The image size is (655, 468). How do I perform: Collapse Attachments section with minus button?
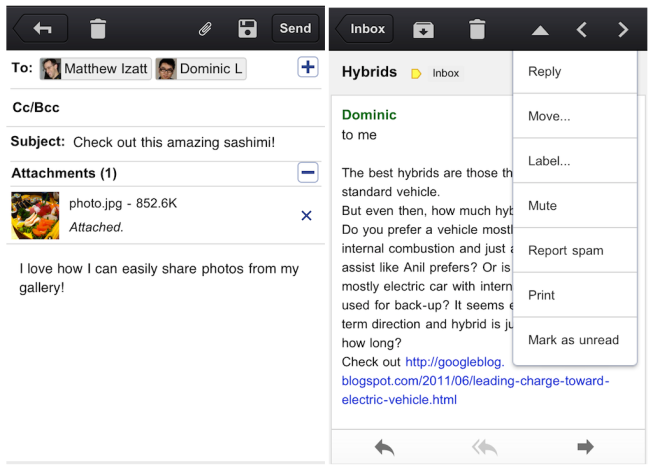(308, 172)
